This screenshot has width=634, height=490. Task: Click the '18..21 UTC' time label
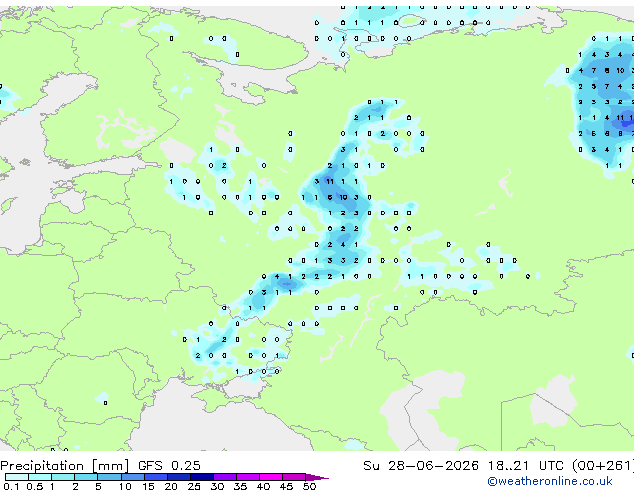(x=525, y=466)
